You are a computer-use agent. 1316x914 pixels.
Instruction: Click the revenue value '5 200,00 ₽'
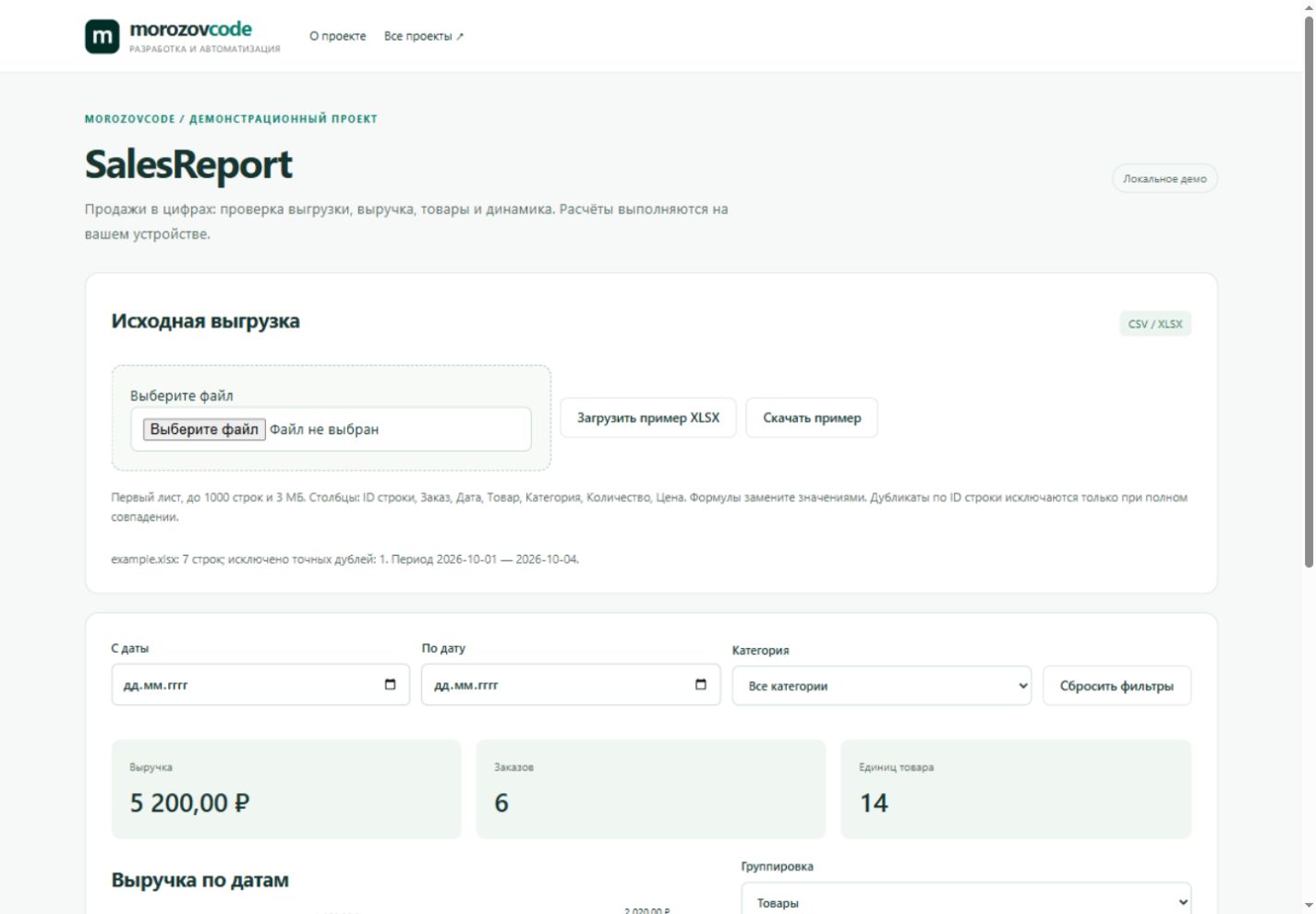(x=189, y=803)
